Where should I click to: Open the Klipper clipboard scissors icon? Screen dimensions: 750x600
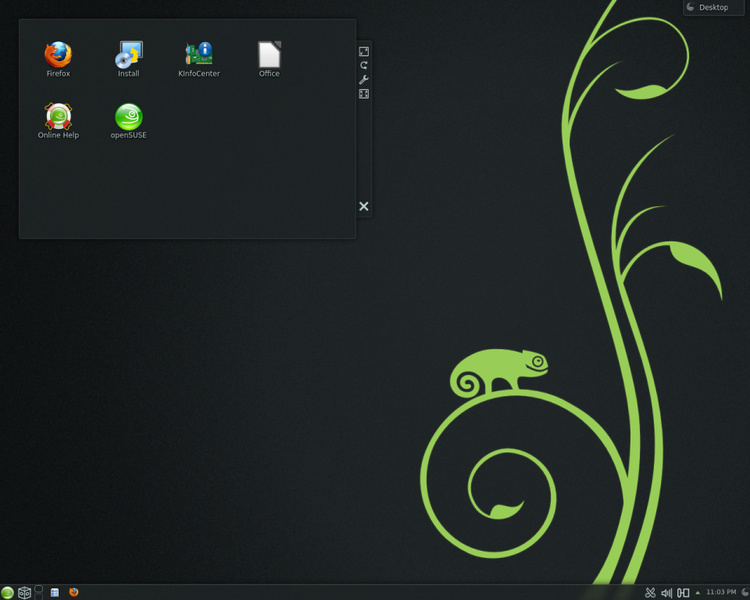tap(650, 593)
